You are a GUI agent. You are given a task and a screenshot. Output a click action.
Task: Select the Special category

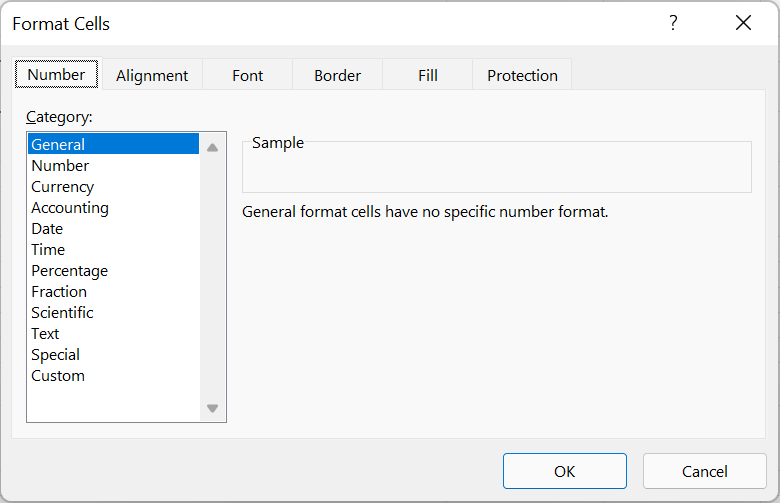[x=113, y=355]
